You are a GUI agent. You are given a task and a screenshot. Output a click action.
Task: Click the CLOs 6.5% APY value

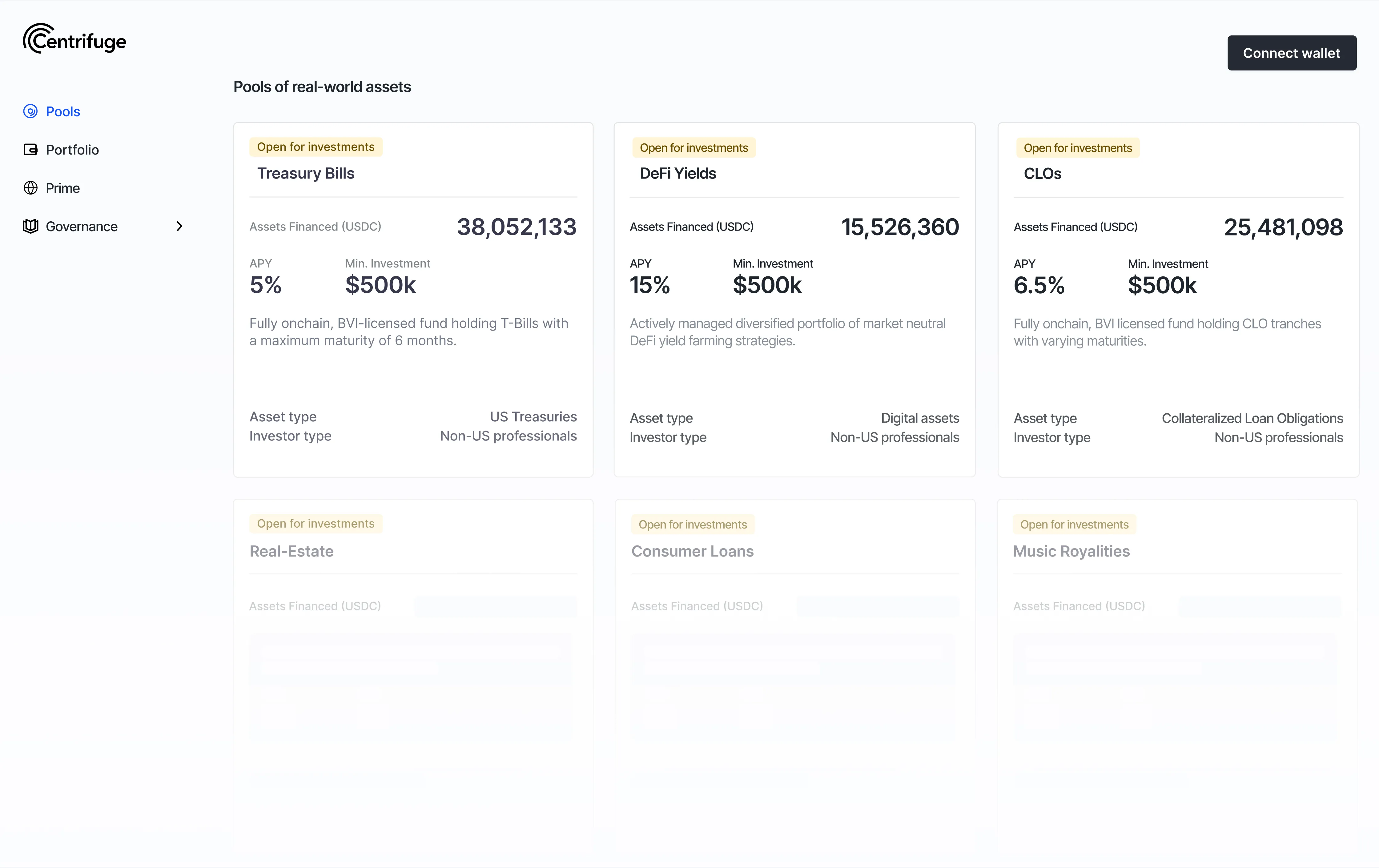(x=1039, y=285)
